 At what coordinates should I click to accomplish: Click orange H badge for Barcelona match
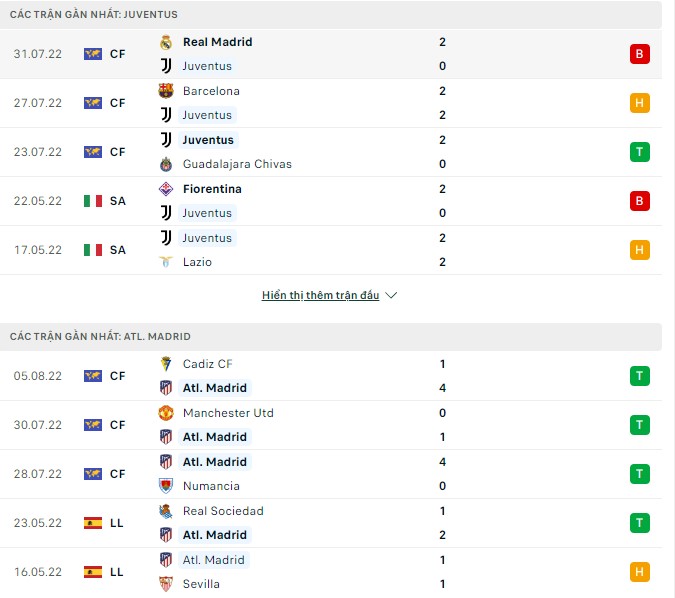(639, 103)
